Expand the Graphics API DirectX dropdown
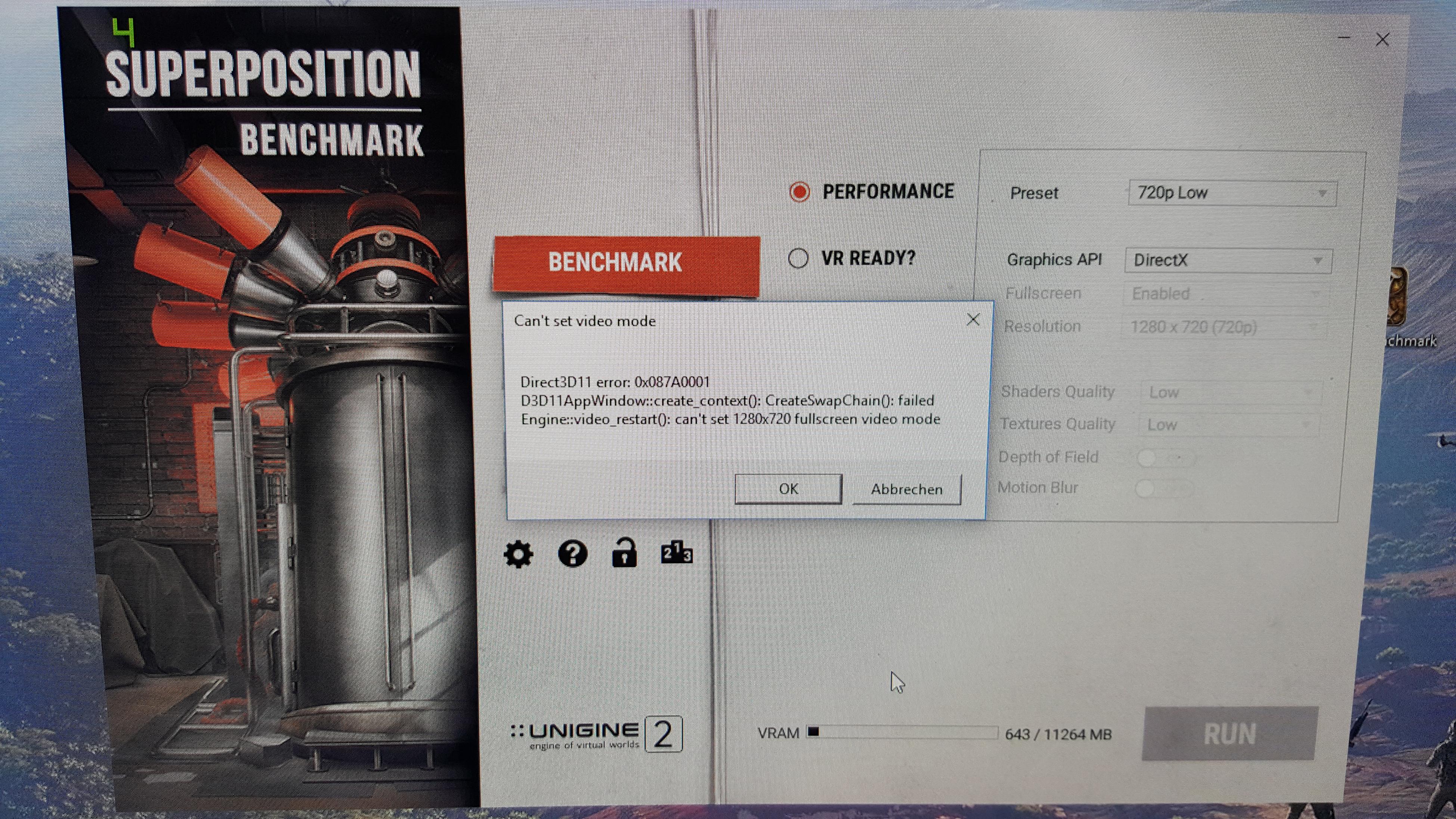The image size is (1456, 819). [x=1228, y=260]
